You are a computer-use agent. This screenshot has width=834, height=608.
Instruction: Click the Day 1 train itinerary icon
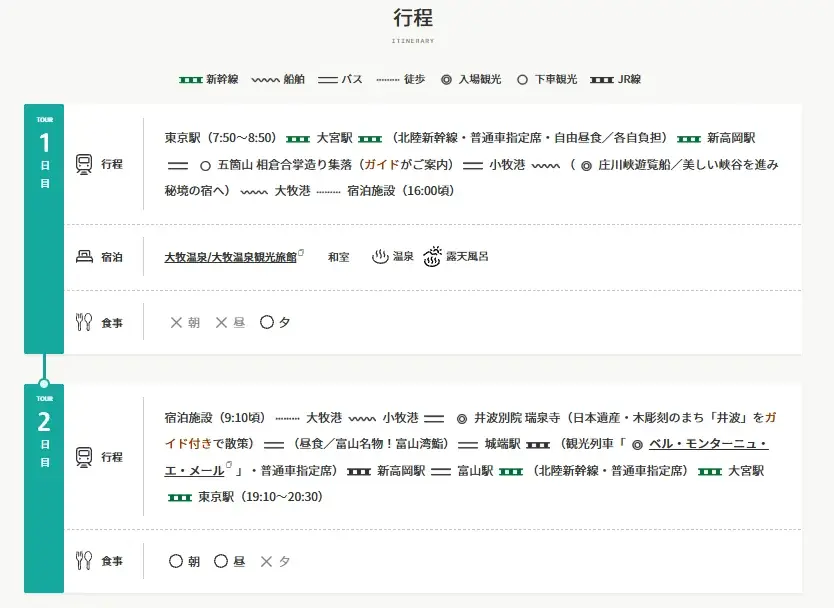click(84, 164)
